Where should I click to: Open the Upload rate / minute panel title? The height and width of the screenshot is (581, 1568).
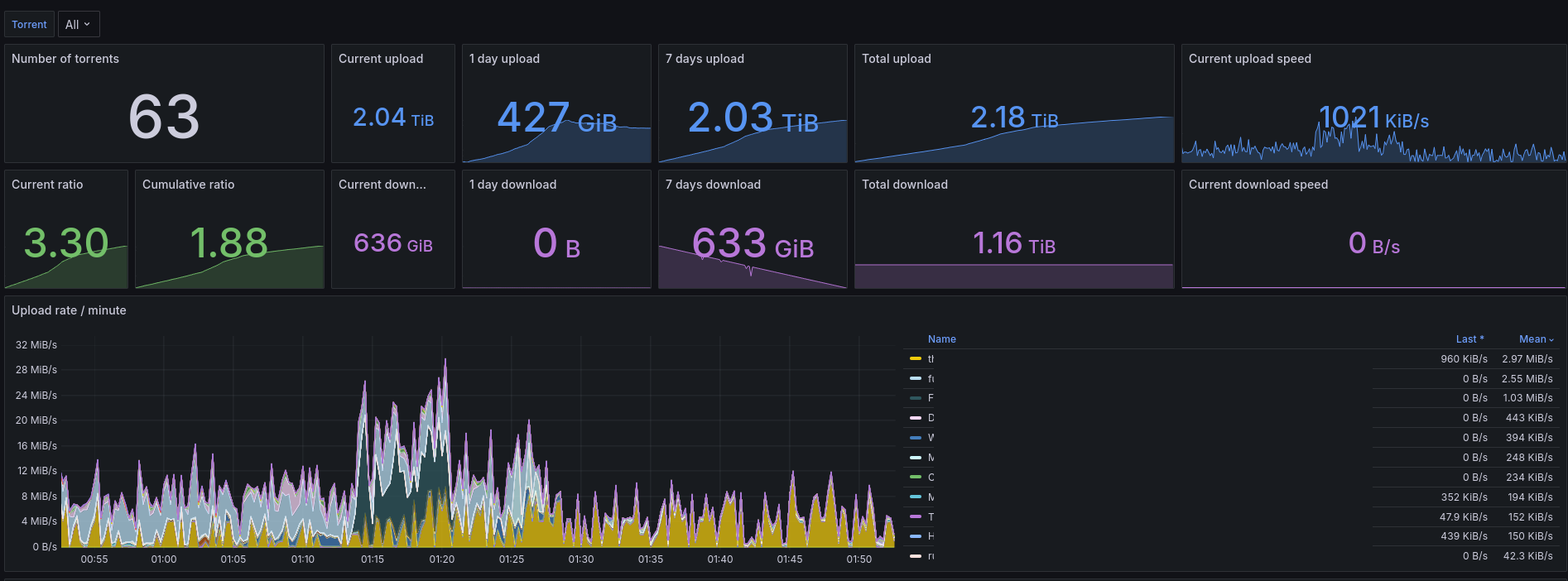(69, 310)
